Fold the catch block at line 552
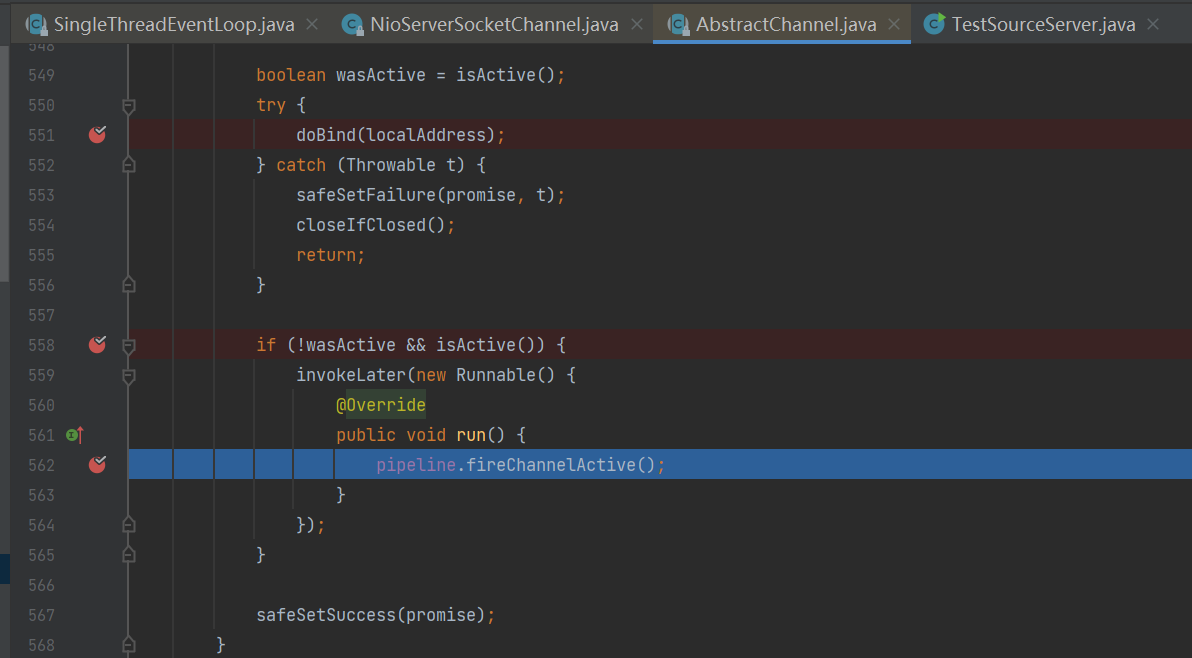Viewport: 1192px width, 658px height. pos(128,165)
